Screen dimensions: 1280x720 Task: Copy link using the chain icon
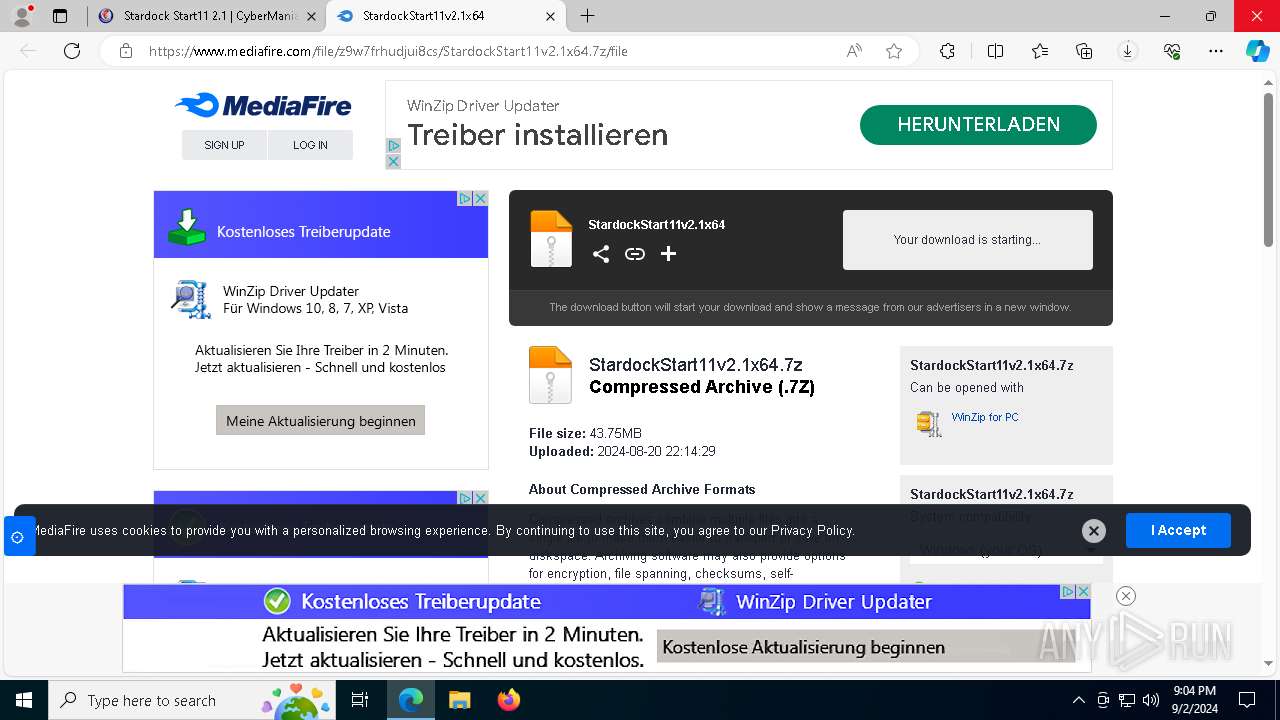[x=635, y=254]
